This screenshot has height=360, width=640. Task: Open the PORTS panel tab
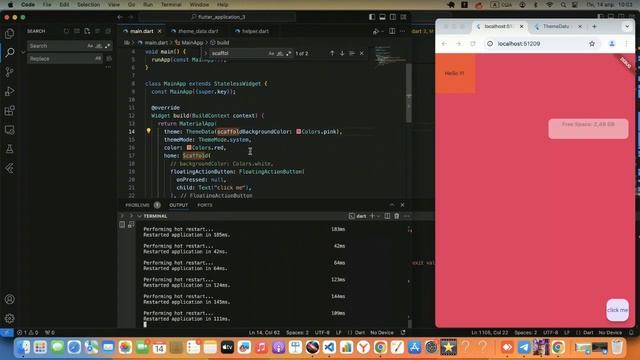click(x=205, y=205)
